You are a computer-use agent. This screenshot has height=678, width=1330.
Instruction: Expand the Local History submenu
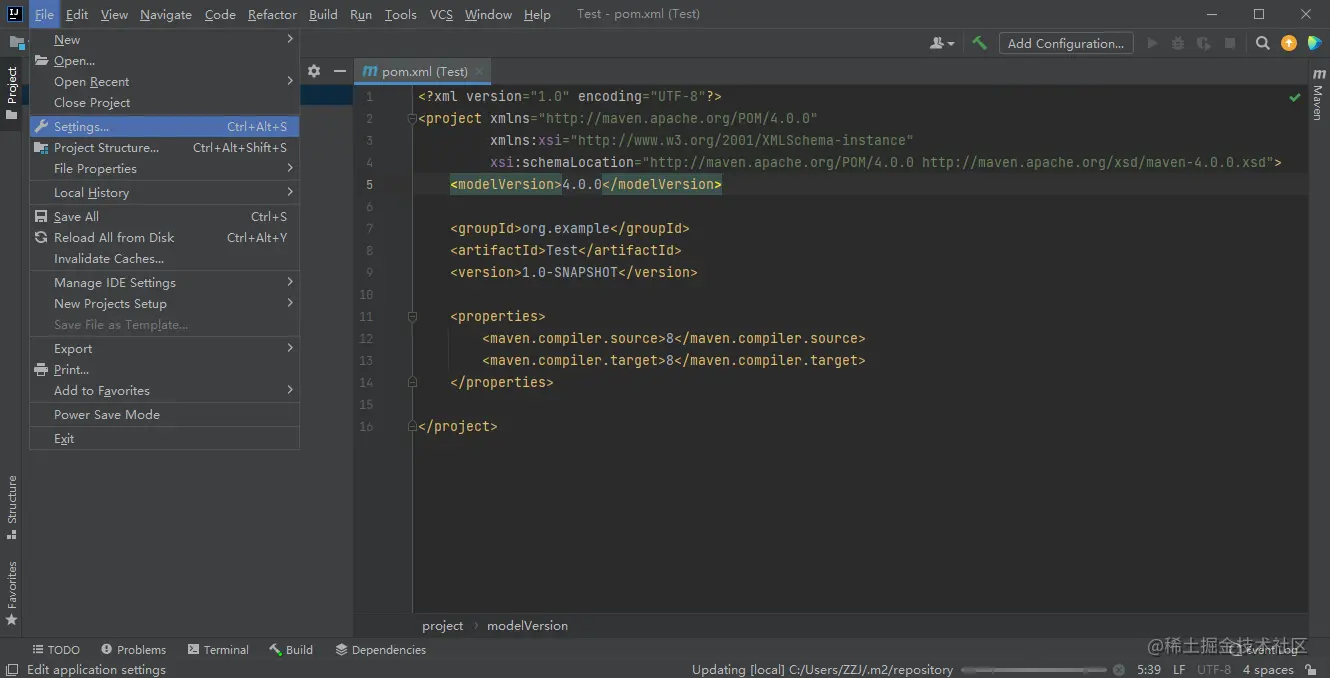click(165, 193)
